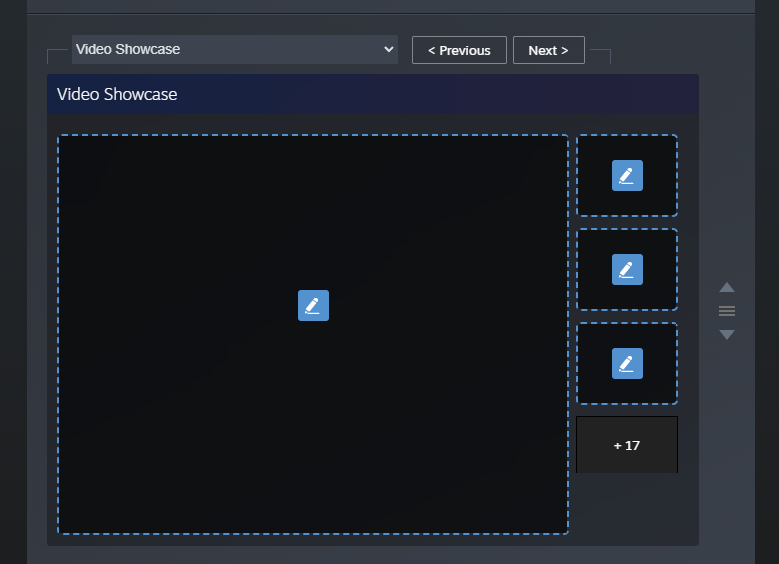Open the + 17 more videos tile
The width and height of the screenshot is (779, 564).
(x=626, y=445)
